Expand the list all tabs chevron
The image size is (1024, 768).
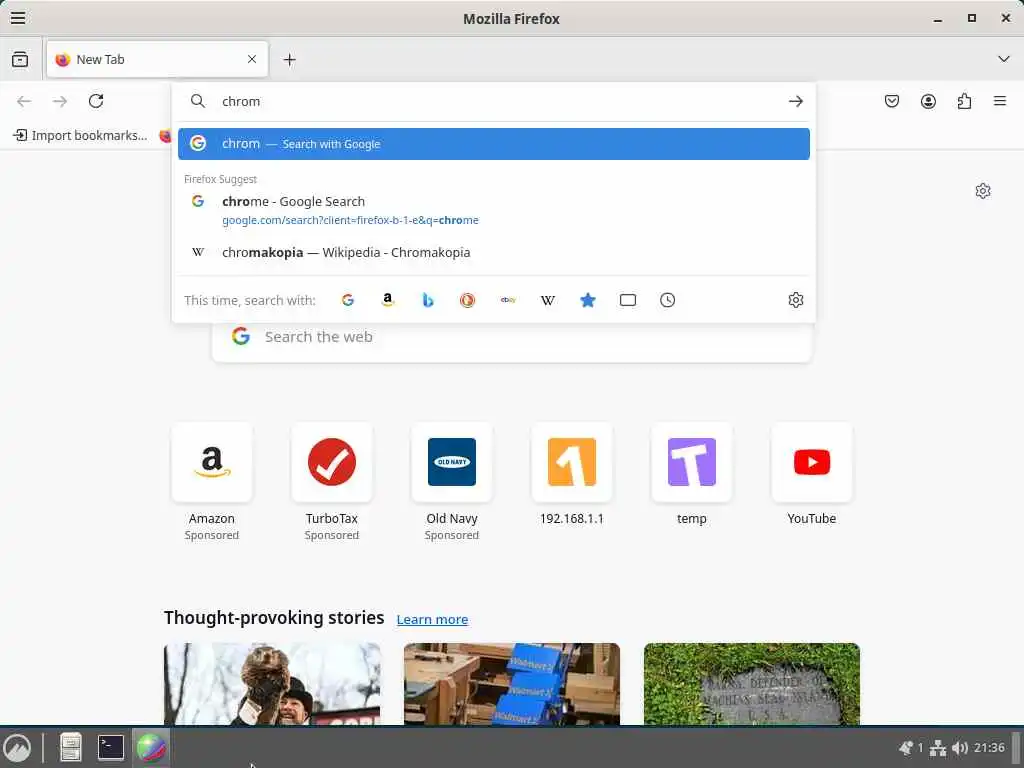pos(1004,59)
